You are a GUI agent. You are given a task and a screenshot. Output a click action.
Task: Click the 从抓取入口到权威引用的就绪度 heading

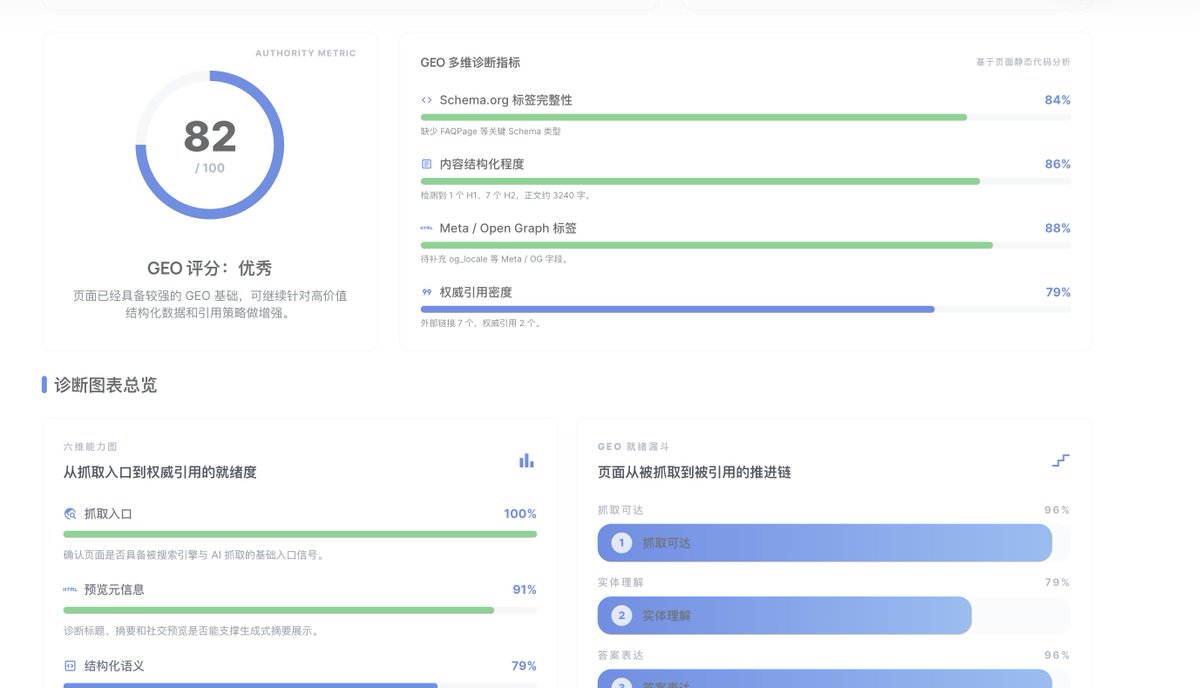160,472
